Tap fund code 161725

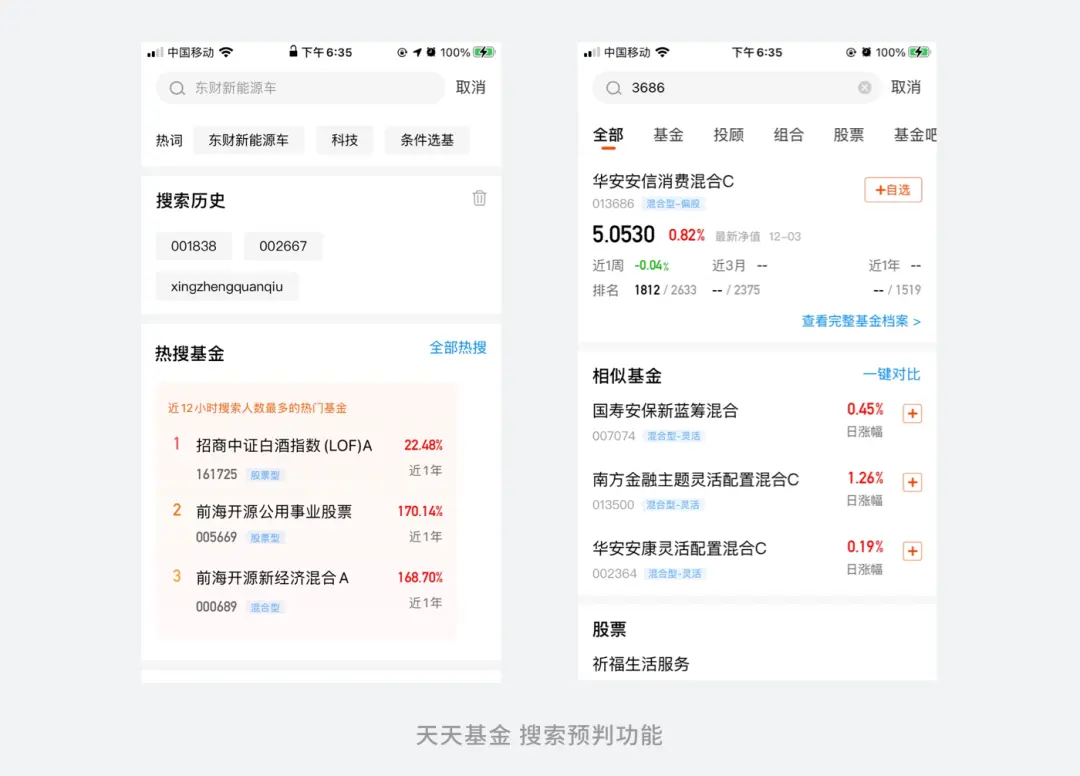pyautogui.click(x=216, y=474)
